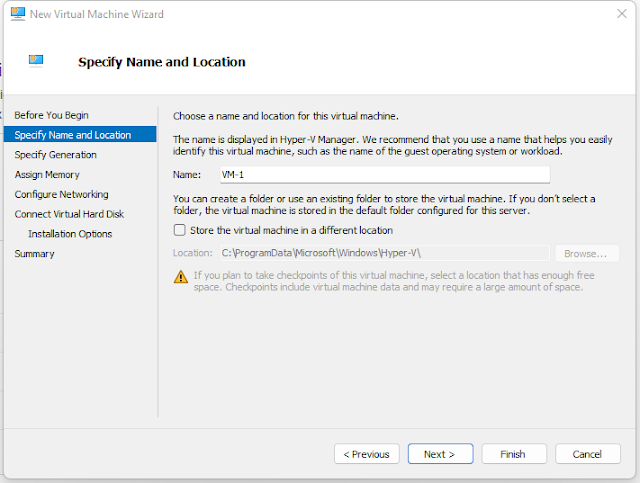Cancel the wizard
The height and width of the screenshot is (483, 640).
point(588,454)
